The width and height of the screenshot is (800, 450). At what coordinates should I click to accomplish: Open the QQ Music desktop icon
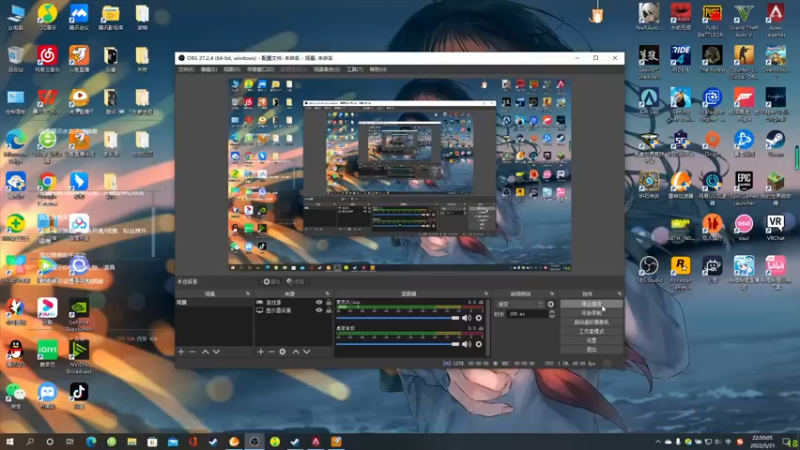click(x=47, y=17)
